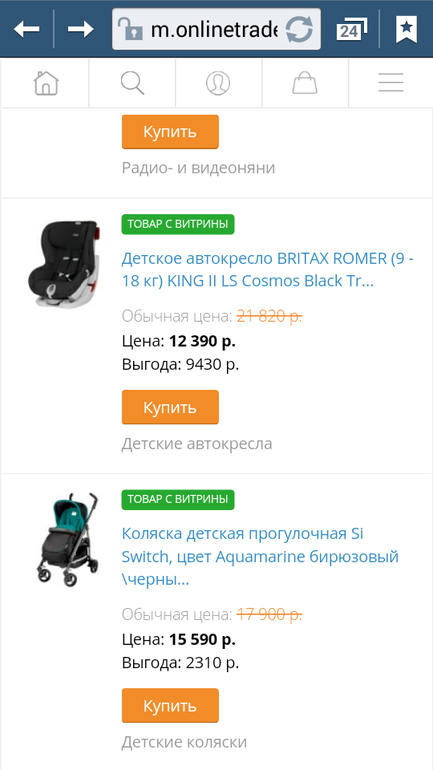Buy the Si Switch stroller
Image resolution: width=433 pixels, height=770 pixels.
coord(170,706)
